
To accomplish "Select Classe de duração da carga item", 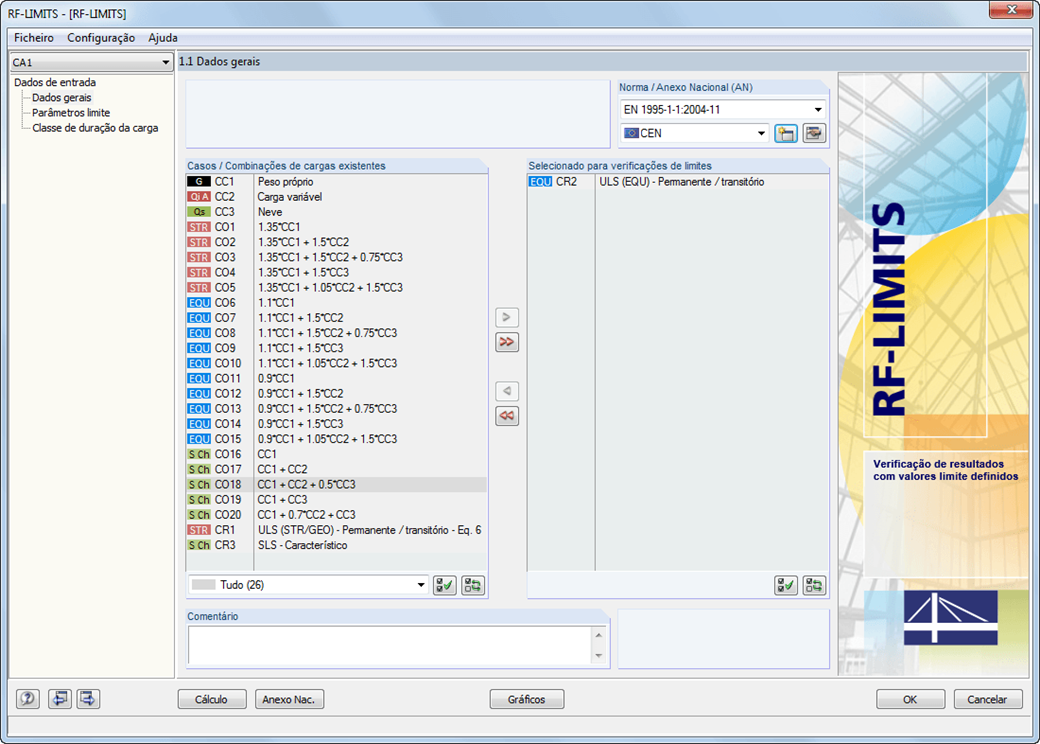I will click(95, 128).
